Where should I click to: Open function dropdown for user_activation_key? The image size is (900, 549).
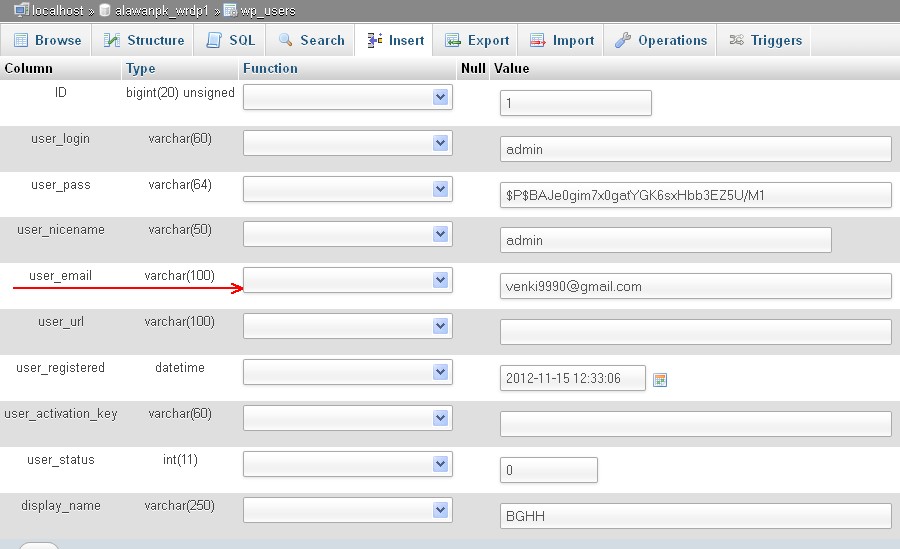[x=348, y=418]
